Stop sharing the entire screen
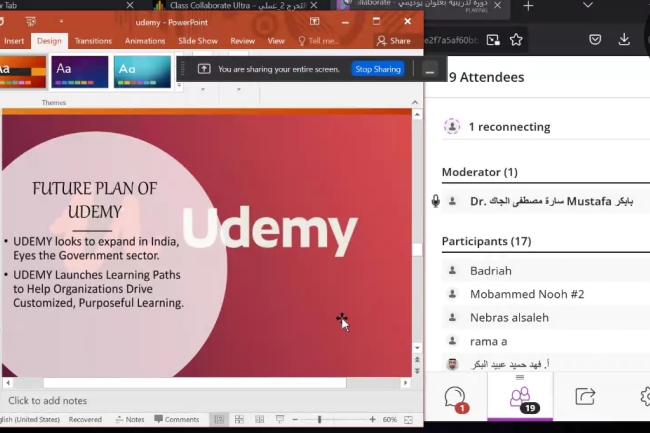Image resolution: width=650 pixels, height=433 pixels. pos(378,69)
